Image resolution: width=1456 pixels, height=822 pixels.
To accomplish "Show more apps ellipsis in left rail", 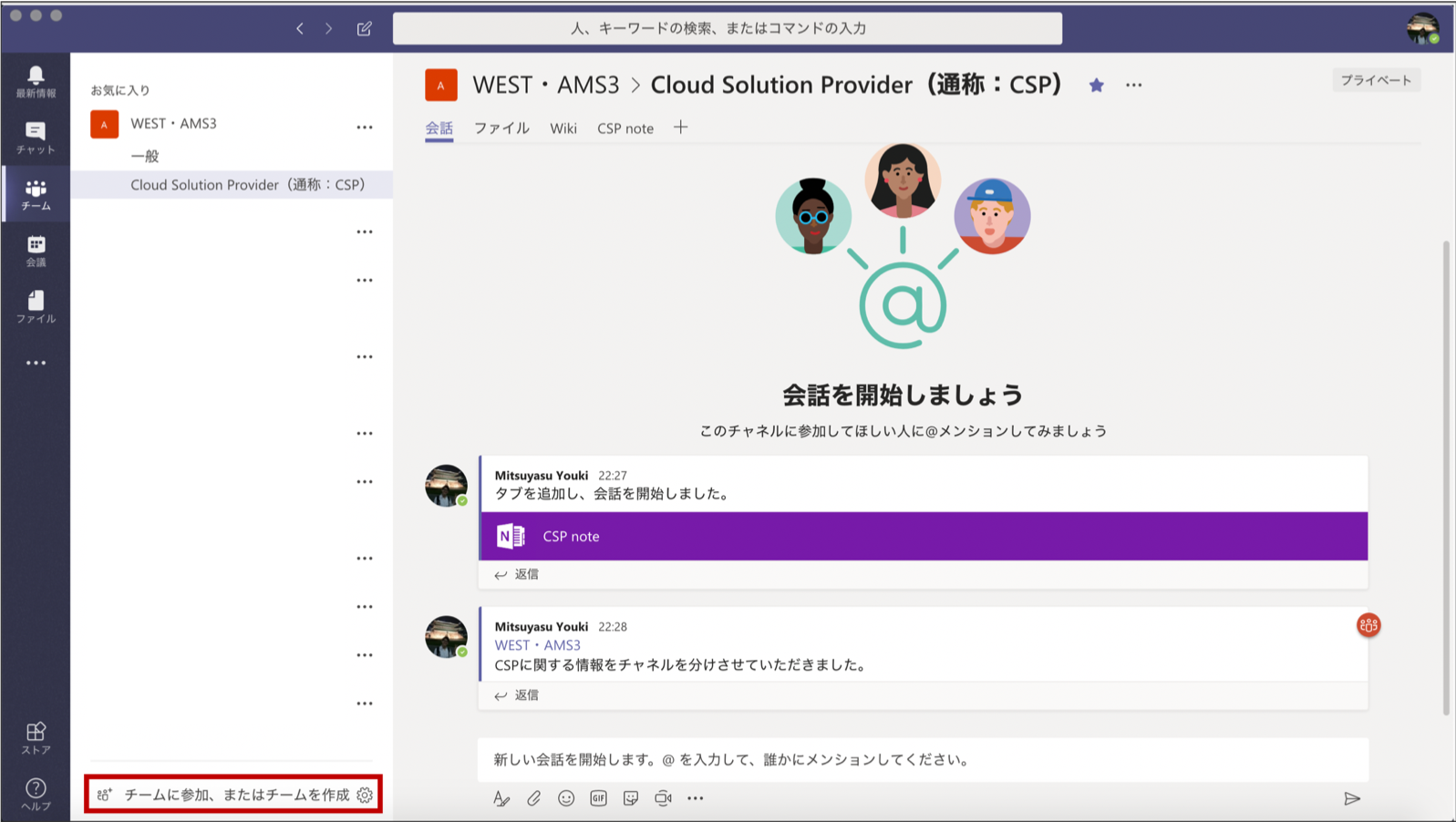I will click(36, 363).
